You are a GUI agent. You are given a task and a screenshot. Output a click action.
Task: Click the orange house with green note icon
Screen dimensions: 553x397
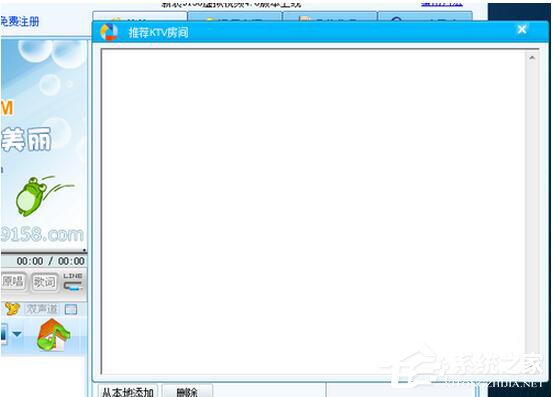(x=53, y=335)
